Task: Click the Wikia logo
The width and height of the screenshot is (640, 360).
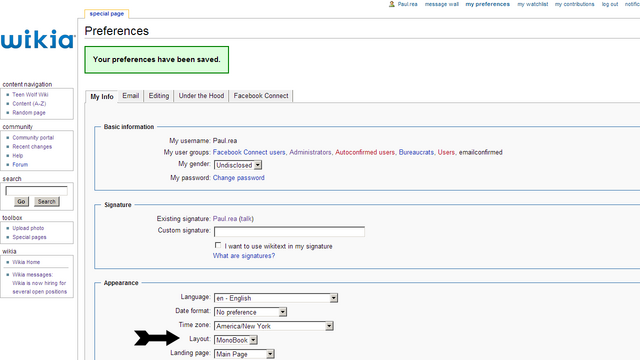Action: [x=38, y=39]
